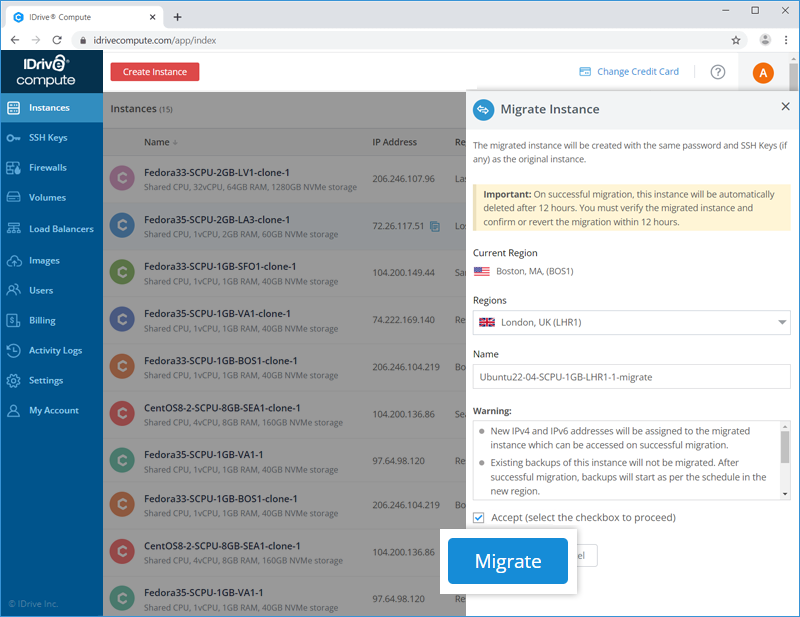Open the Chrome three-dot menu
Screen dimensions: 800x617
tap(785, 40)
